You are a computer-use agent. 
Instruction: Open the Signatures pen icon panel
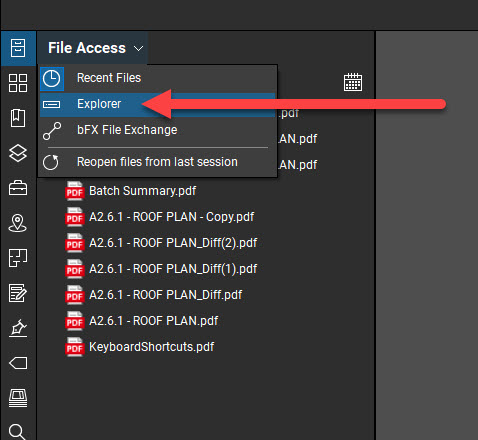click(18, 328)
